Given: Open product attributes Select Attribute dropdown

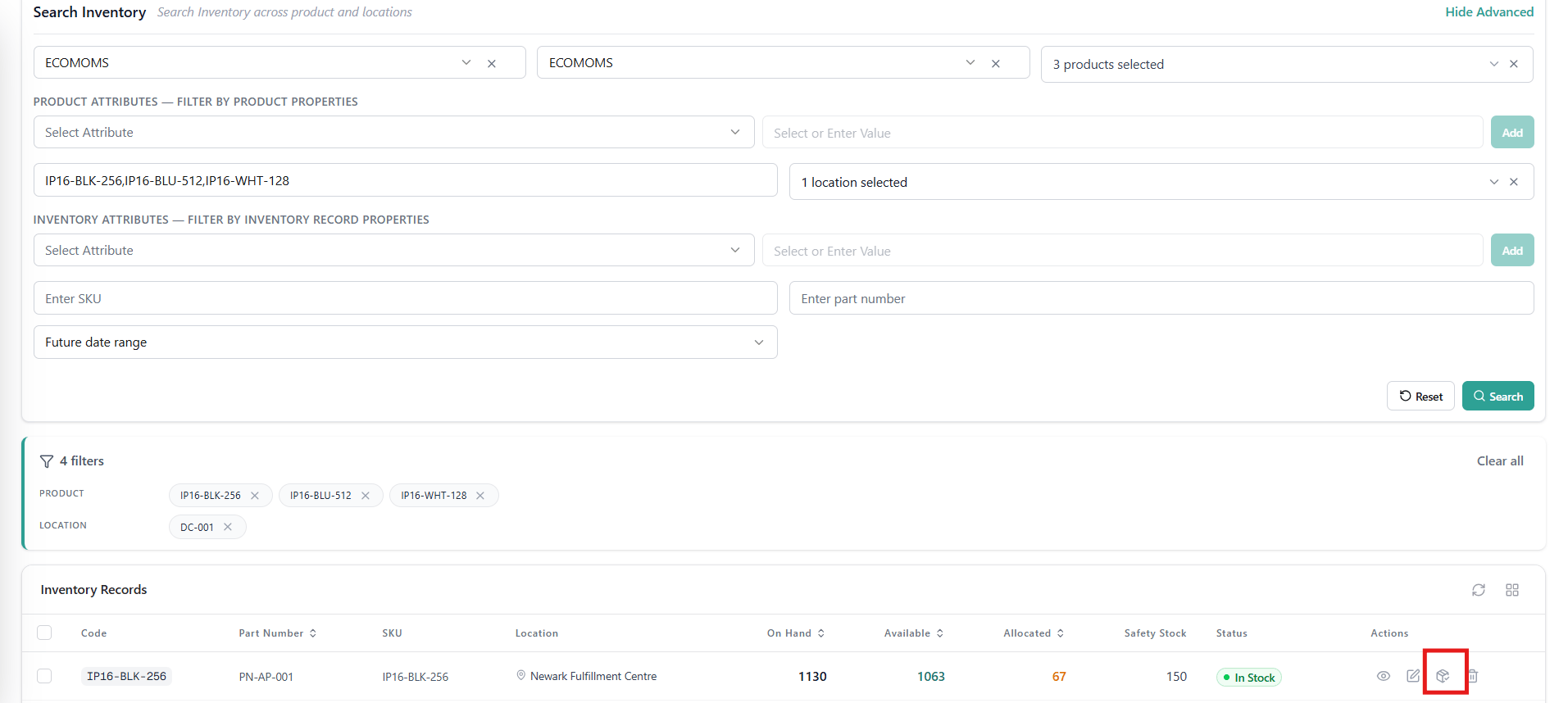Looking at the screenshot, I should point(393,132).
